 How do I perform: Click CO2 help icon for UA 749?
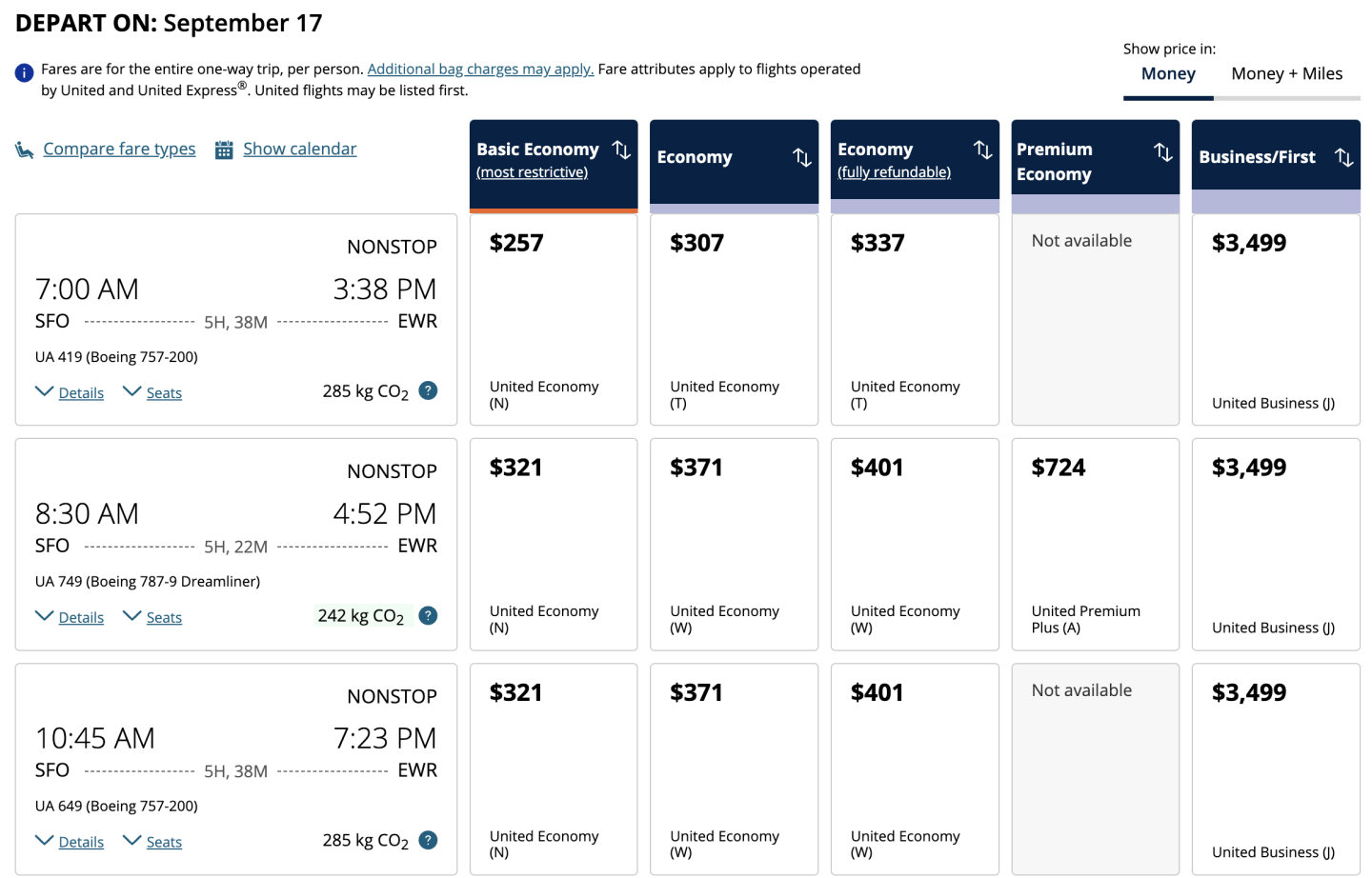(429, 615)
